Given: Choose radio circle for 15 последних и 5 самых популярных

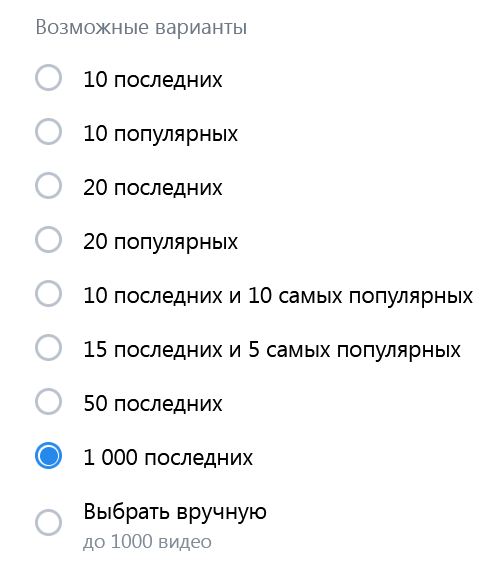Looking at the screenshot, I should 48,348.
